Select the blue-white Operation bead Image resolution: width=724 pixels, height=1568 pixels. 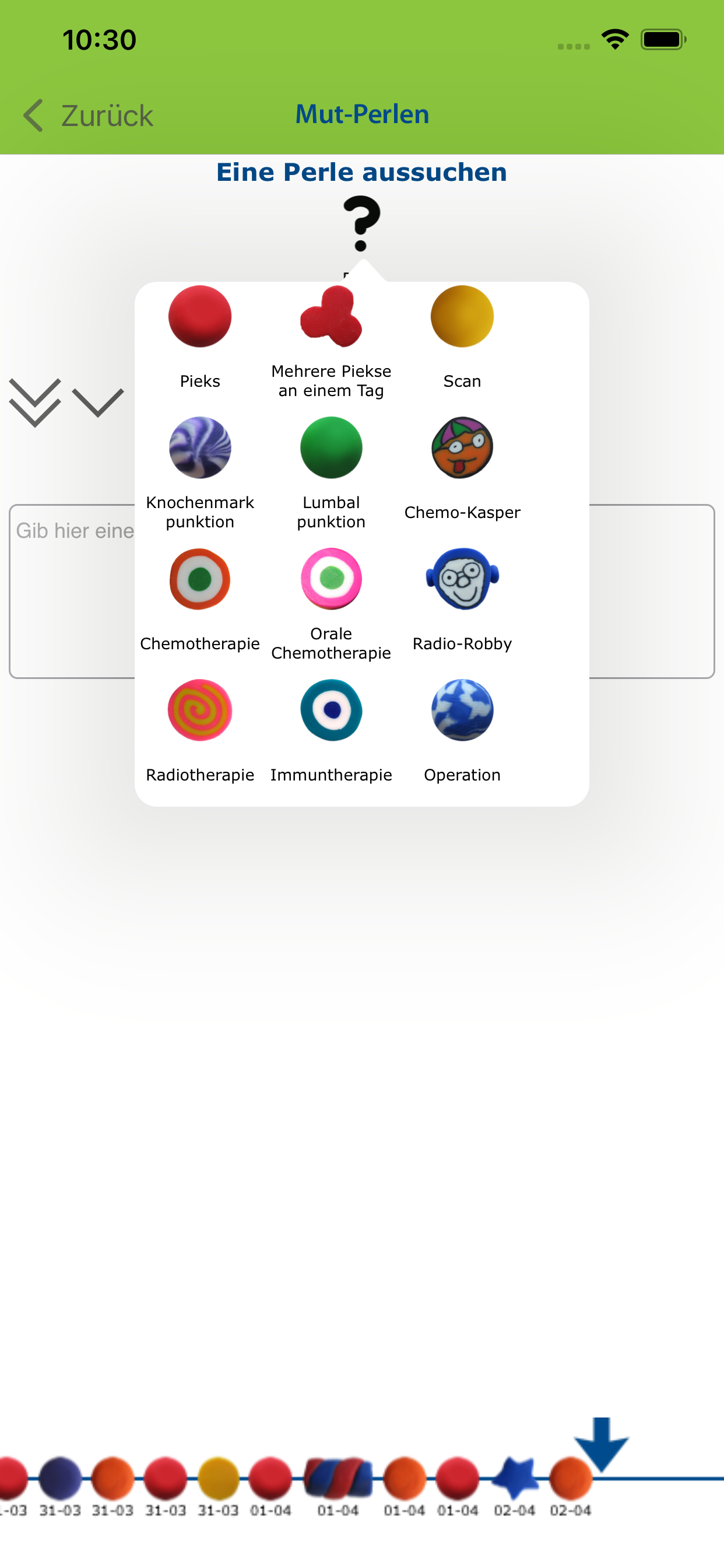point(462,710)
